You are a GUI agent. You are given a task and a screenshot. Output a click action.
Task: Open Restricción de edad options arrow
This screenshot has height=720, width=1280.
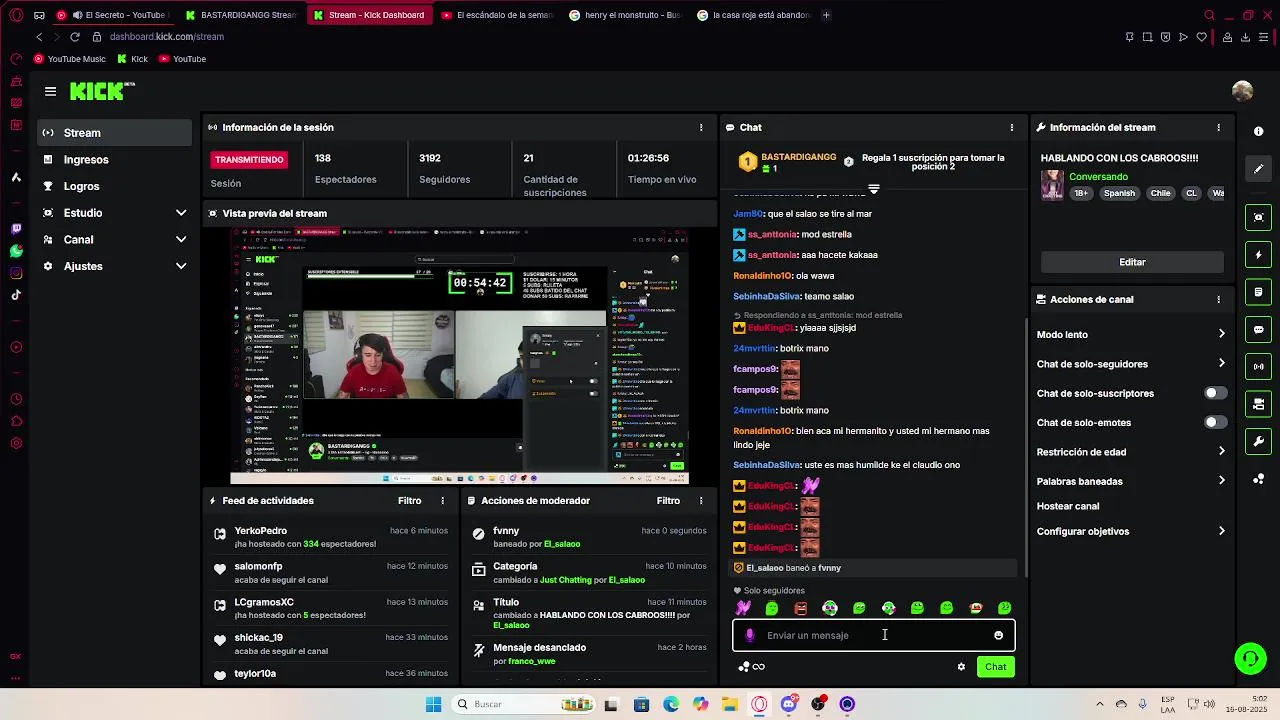[x=1221, y=452]
